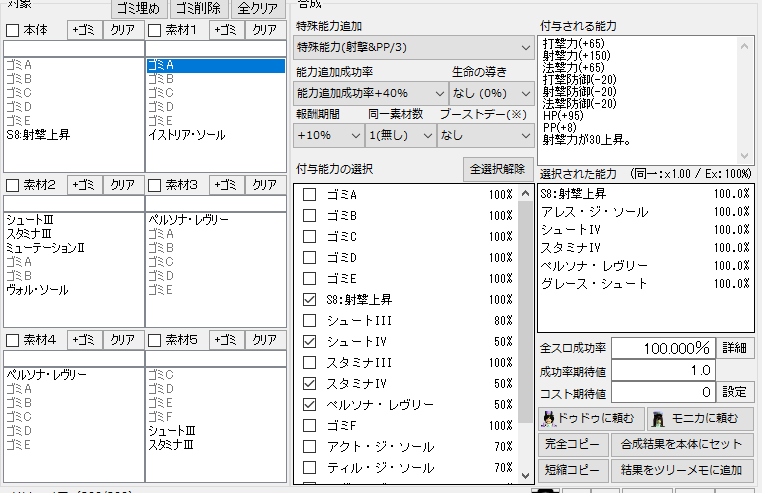The width and height of the screenshot is (762, 493).
Task: Click the 完全コピー button
Action: point(572,444)
